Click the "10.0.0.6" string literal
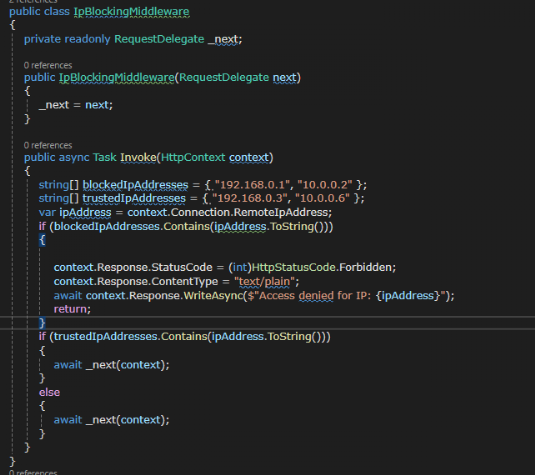The image size is (535, 475). click(x=322, y=198)
